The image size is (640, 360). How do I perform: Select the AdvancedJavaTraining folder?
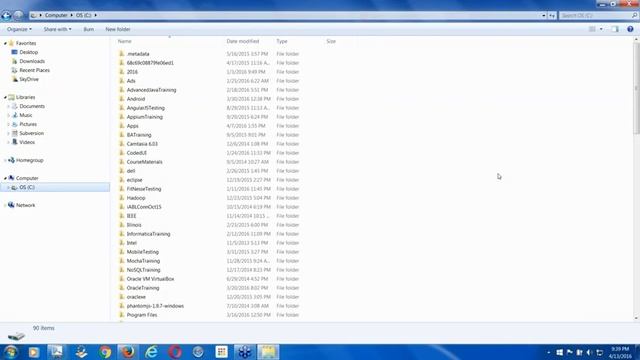pyautogui.click(x=151, y=90)
